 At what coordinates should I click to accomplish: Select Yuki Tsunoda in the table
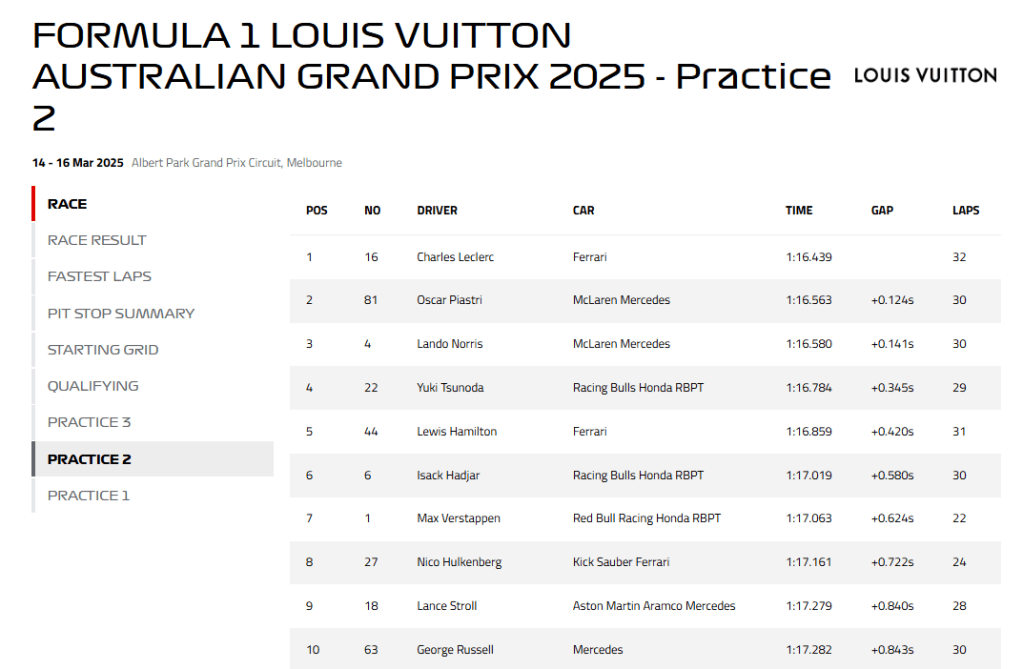coord(450,388)
